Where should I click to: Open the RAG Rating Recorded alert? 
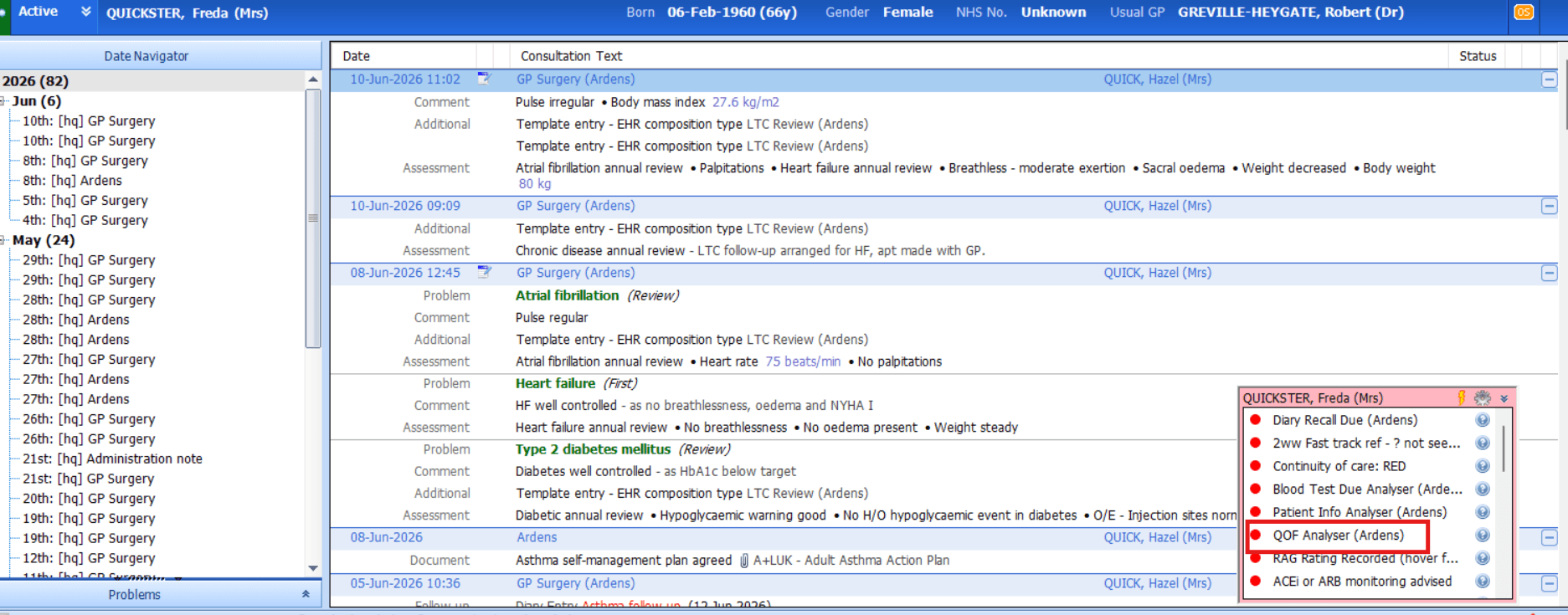[1365, 558]
